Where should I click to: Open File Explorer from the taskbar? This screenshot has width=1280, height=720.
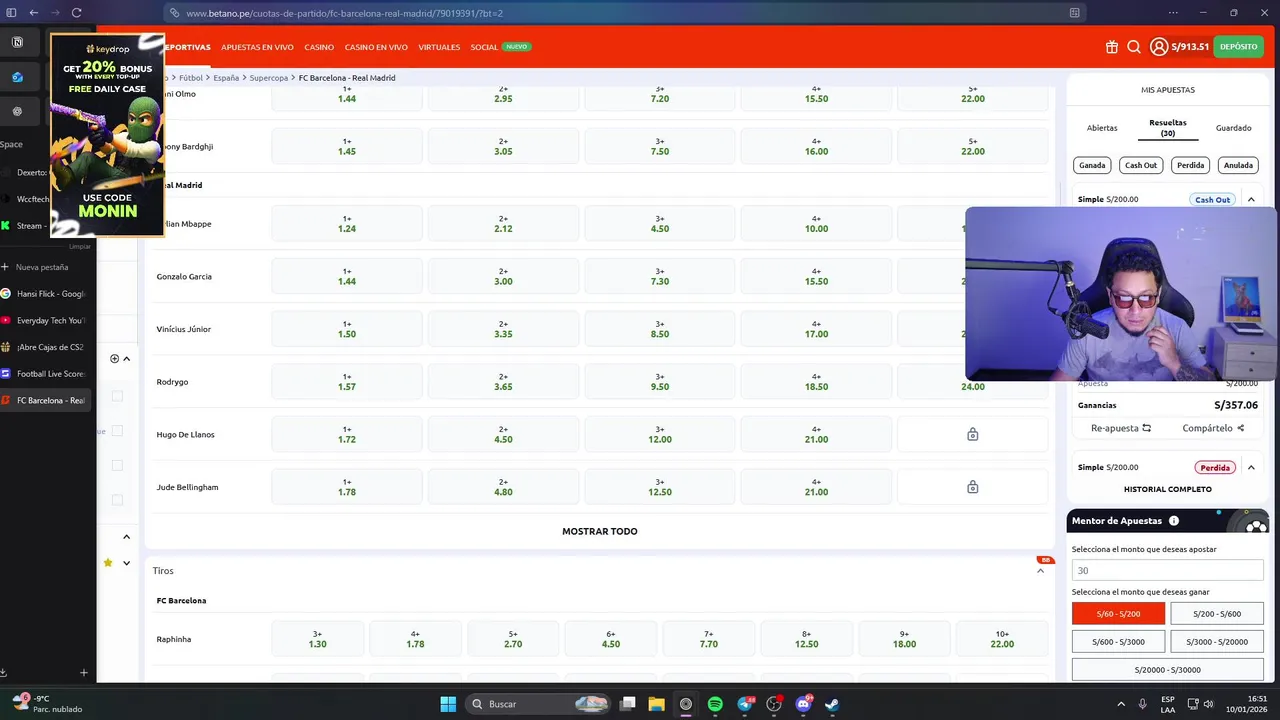coord(657,704)
